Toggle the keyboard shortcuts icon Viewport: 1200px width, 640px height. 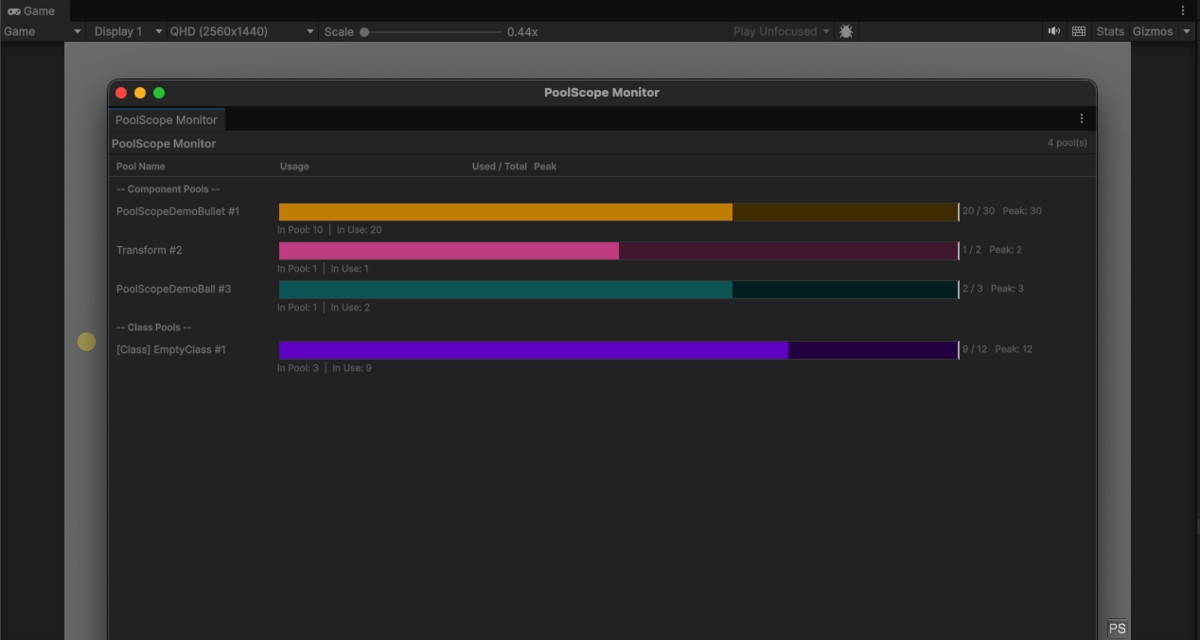pyautogui.click(x=1079, y=31)
